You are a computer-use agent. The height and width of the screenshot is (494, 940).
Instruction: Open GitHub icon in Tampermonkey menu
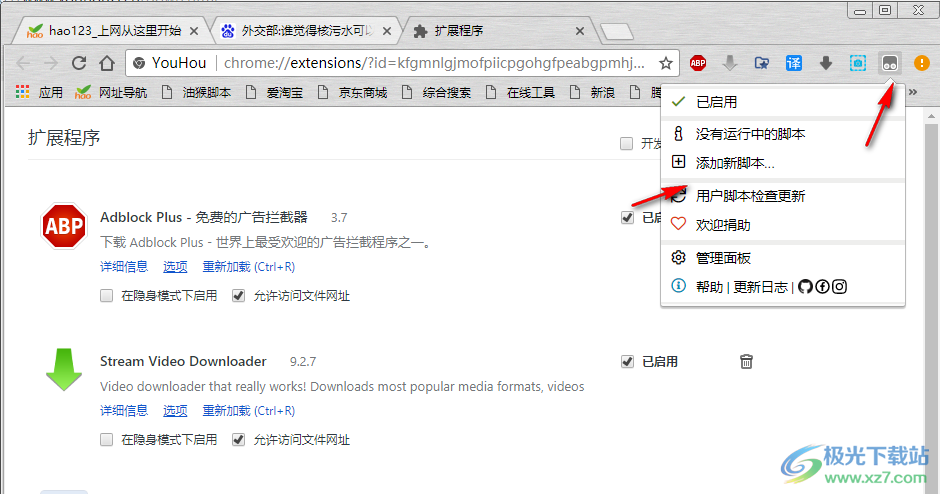(x=805, y=287)
